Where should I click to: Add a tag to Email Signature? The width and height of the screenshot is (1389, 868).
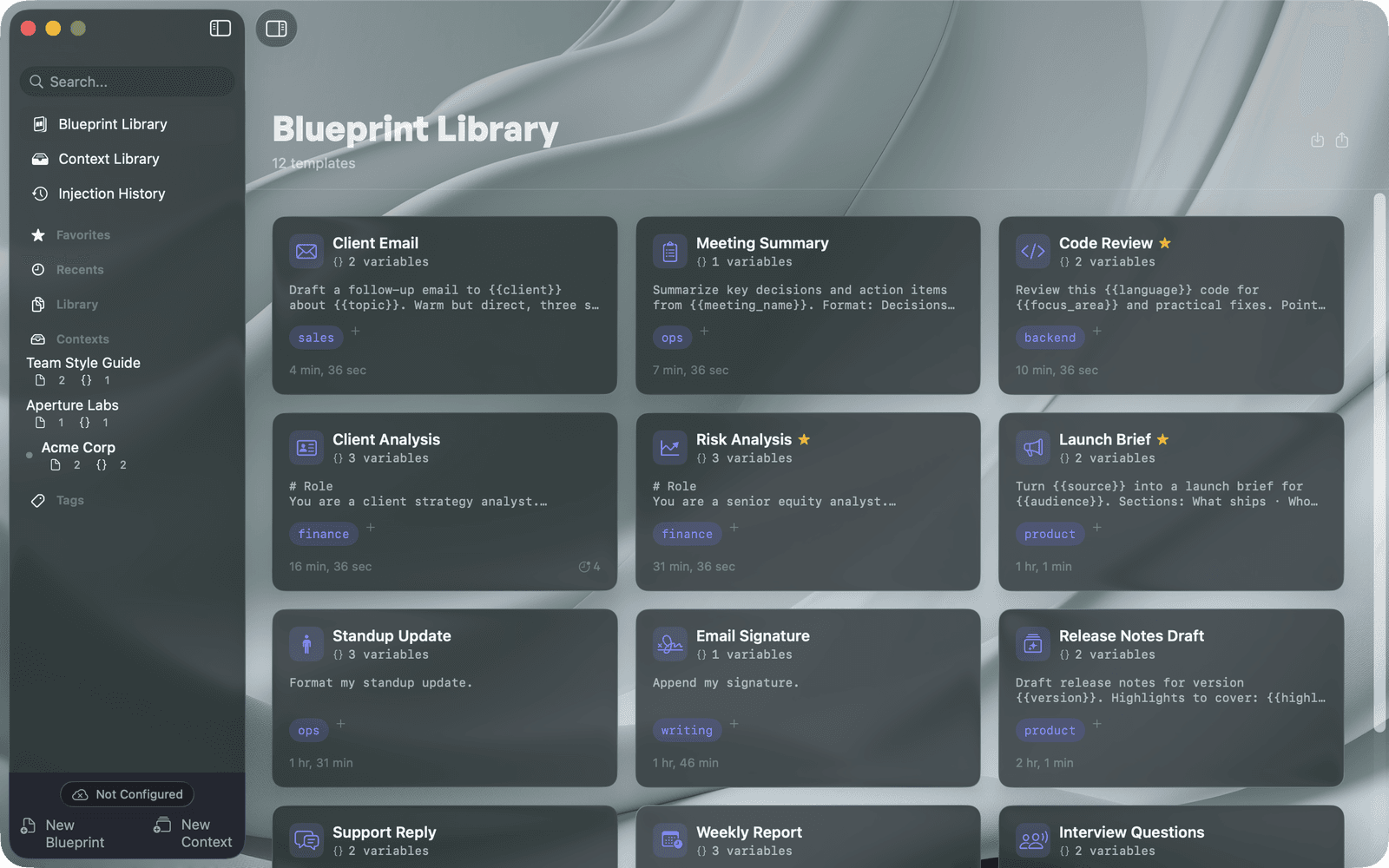click(734, 723)
